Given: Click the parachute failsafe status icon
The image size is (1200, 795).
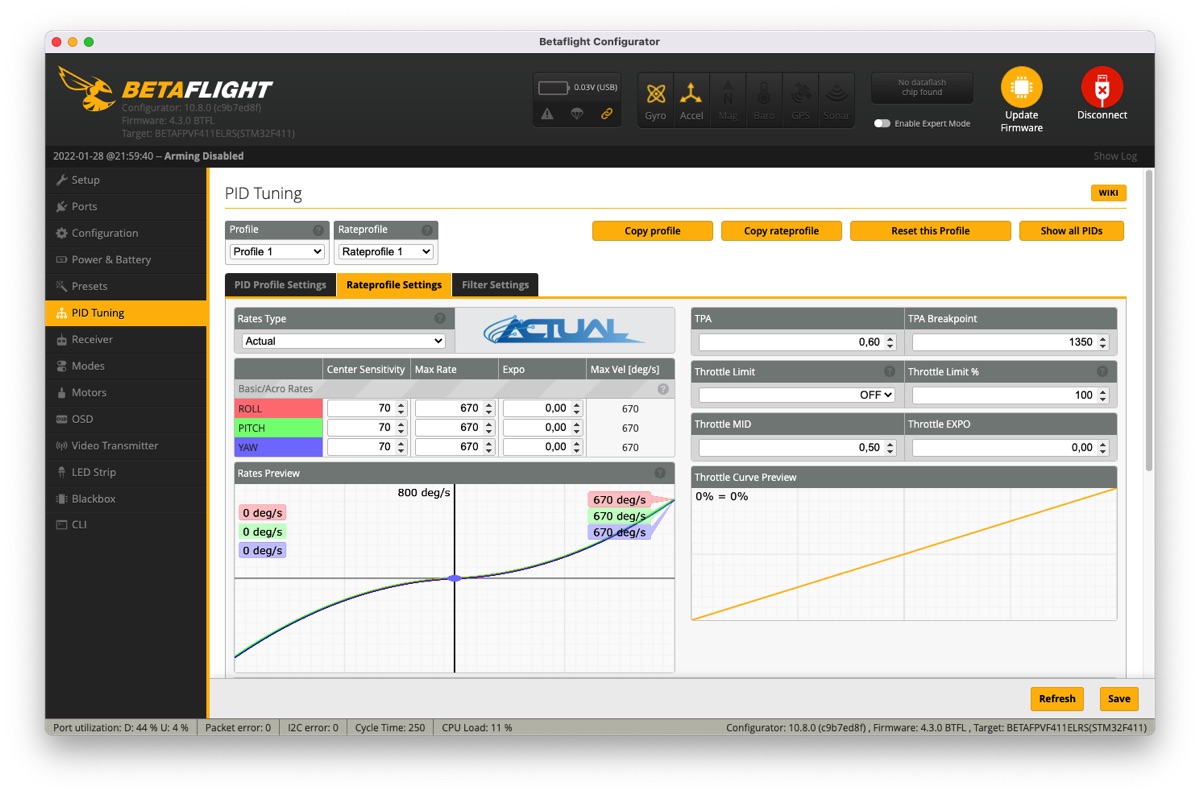Looking at the screenshot, I should pyautogui.click(x=577, y=114).
